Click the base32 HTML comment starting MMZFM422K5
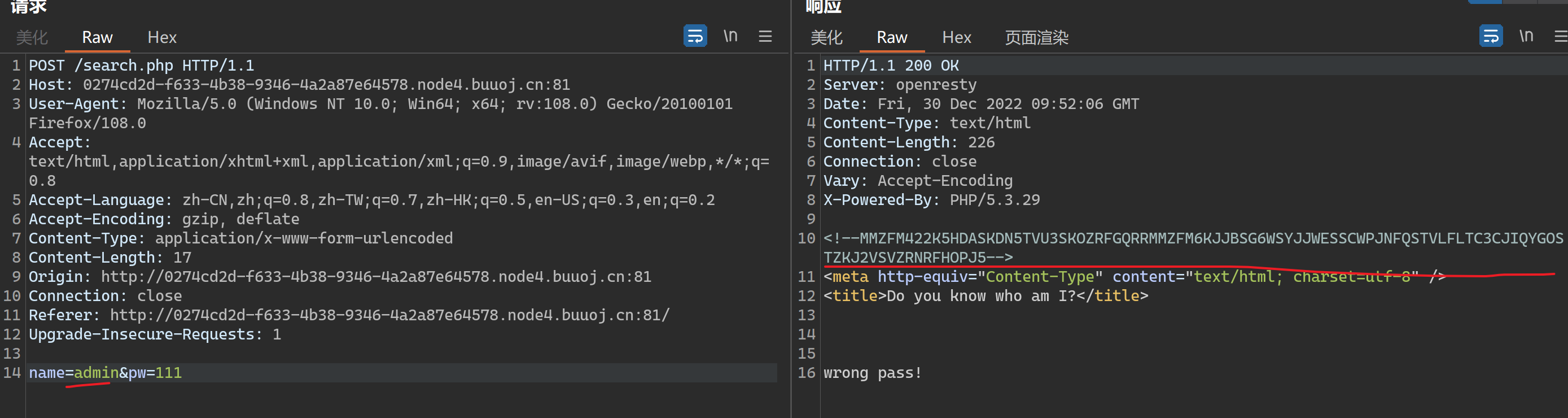This screenshot has width=1568, height=418. pyautogui.click(x=1193, y=247)
